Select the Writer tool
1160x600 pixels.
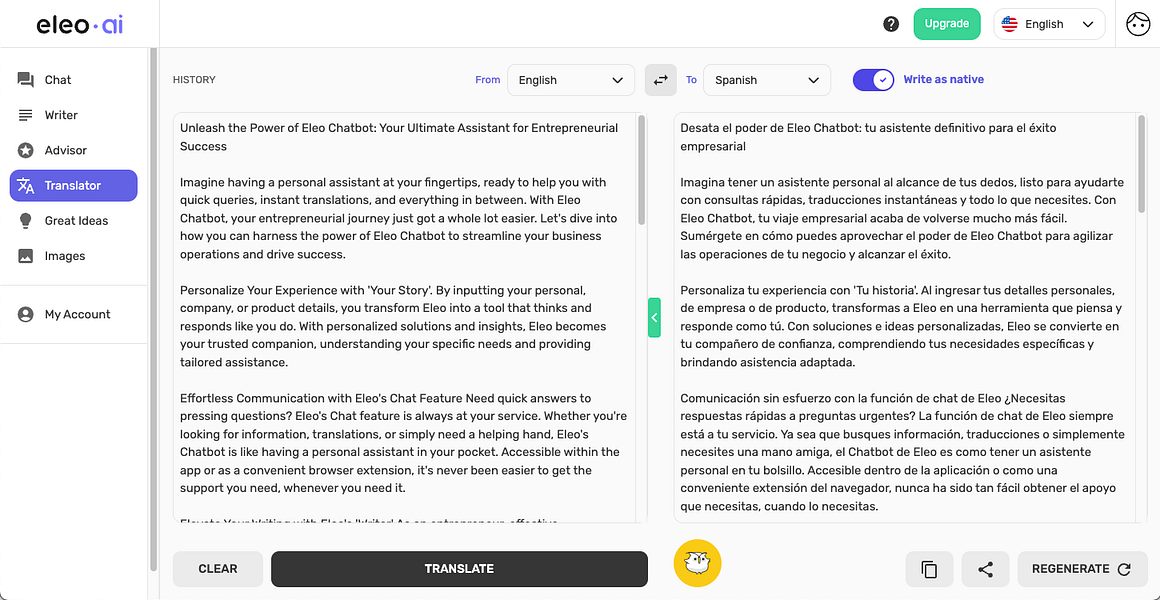[x=60, y=114]
